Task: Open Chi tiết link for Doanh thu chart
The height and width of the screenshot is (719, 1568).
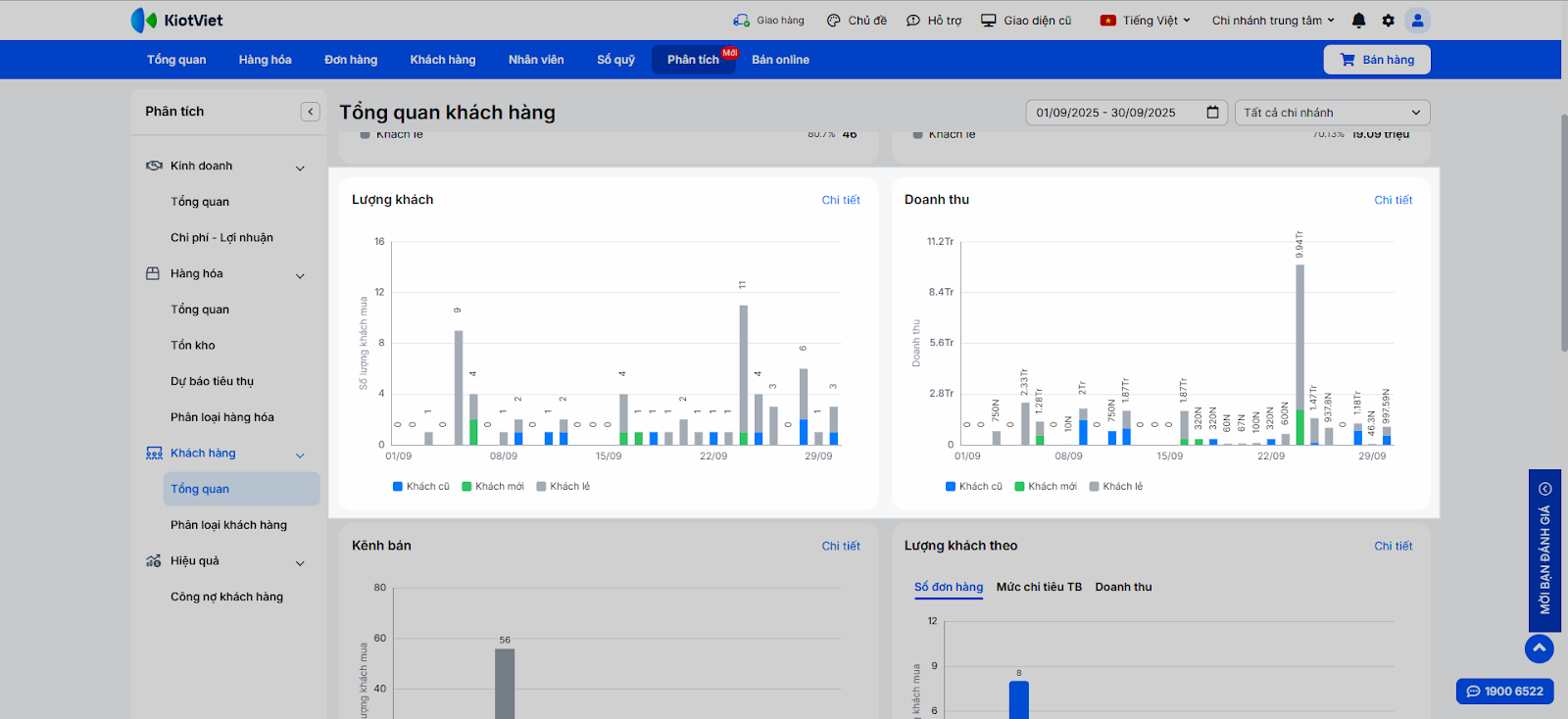Action: pos(1393,200)
